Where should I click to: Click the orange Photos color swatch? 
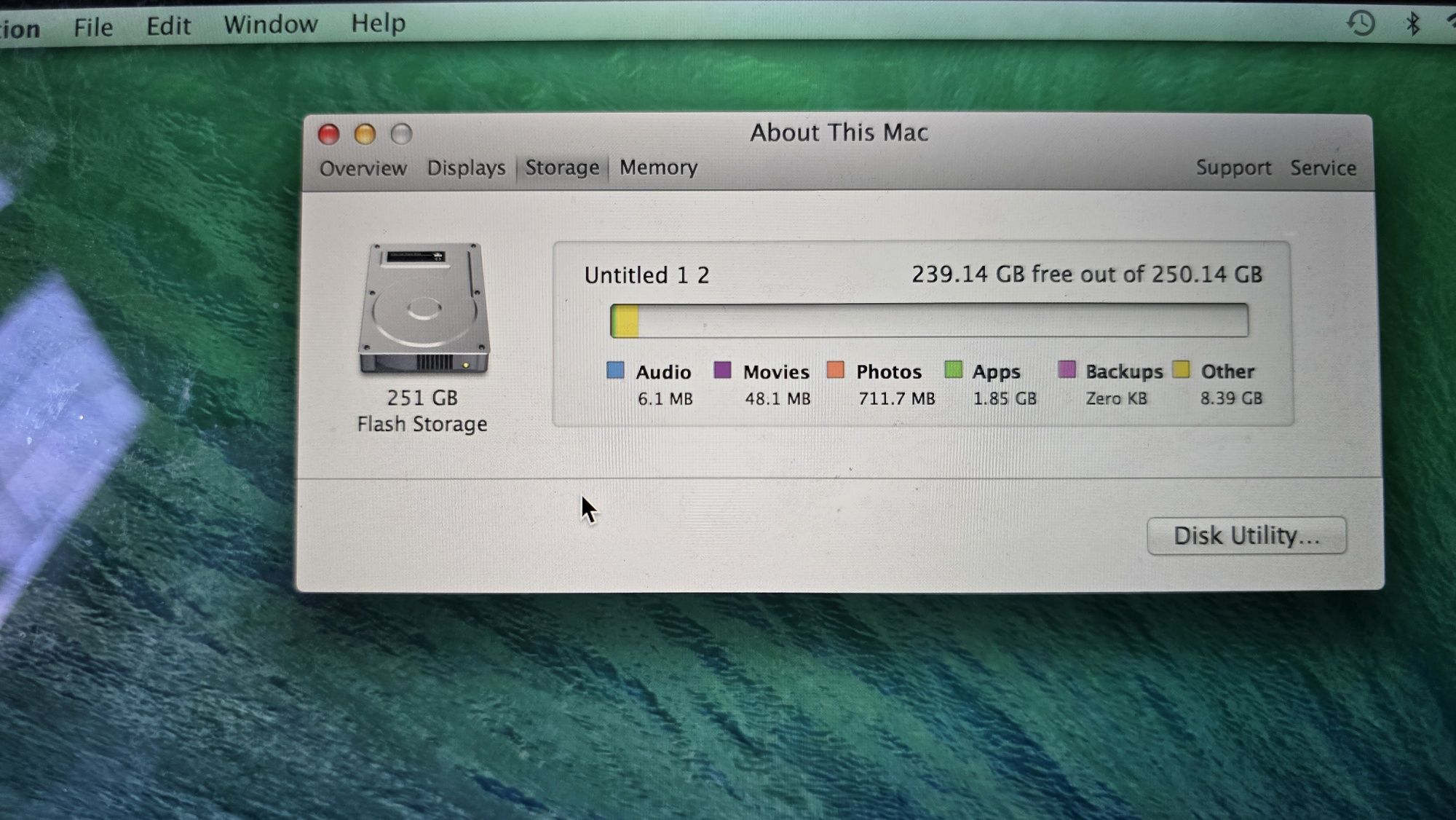(x=835, y=370)
